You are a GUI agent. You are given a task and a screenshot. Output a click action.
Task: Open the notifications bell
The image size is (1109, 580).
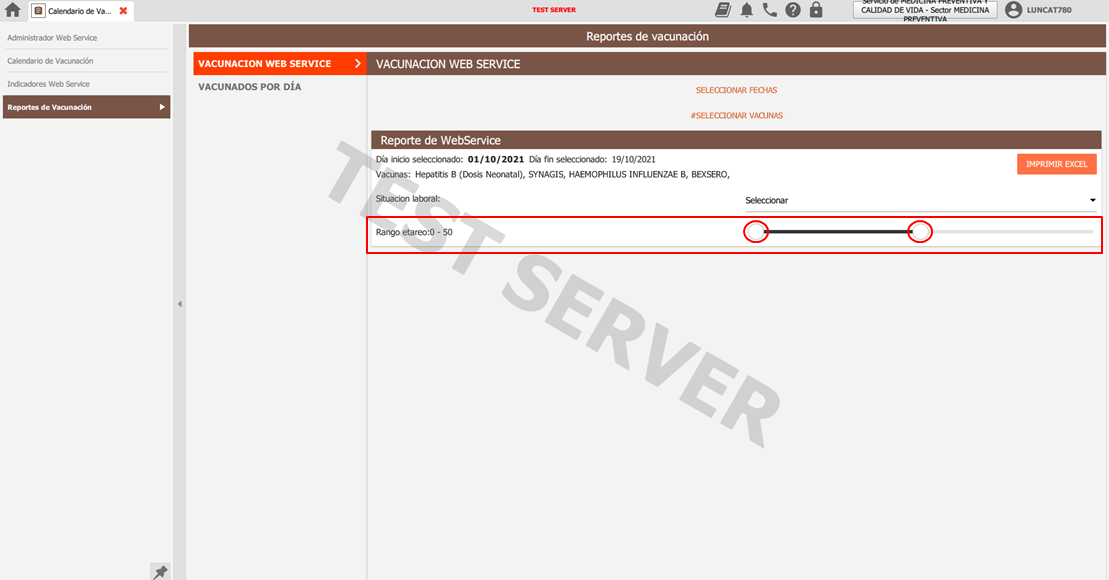coord(746,10)
